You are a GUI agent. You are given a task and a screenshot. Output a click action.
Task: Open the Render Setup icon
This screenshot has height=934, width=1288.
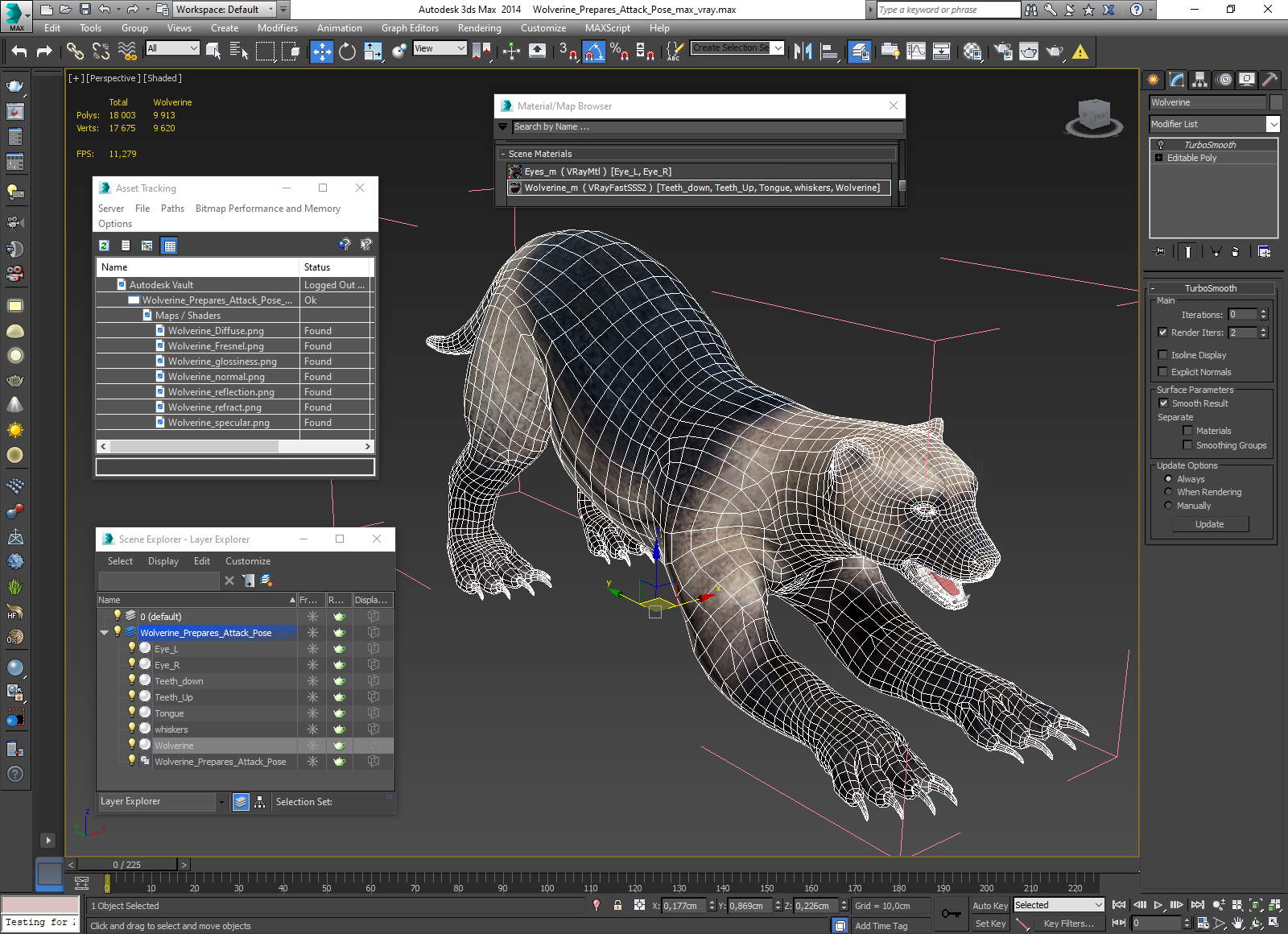(1003, 52)
